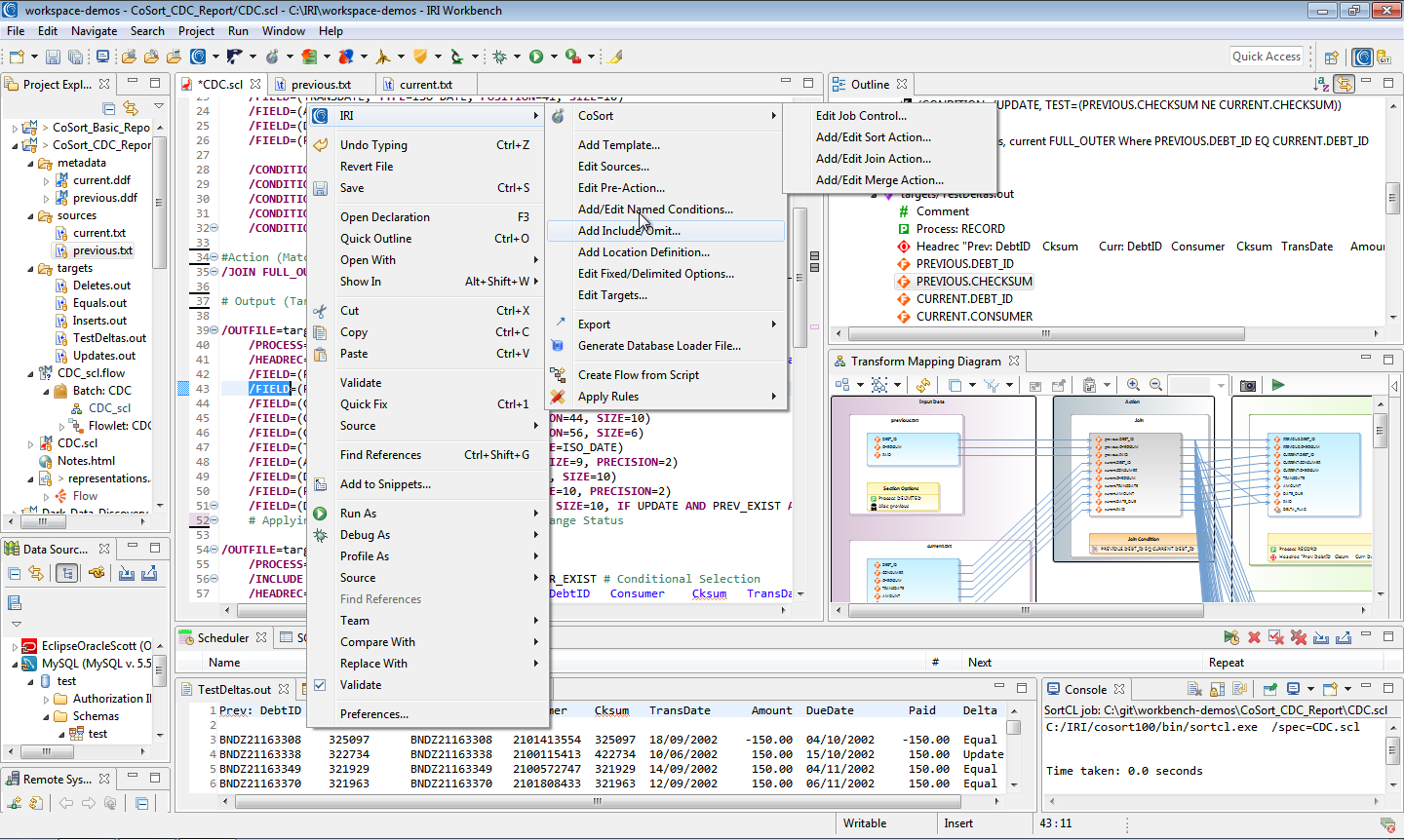
Task: Click the New wizard icon in toolbar
Action: point(17,57)
